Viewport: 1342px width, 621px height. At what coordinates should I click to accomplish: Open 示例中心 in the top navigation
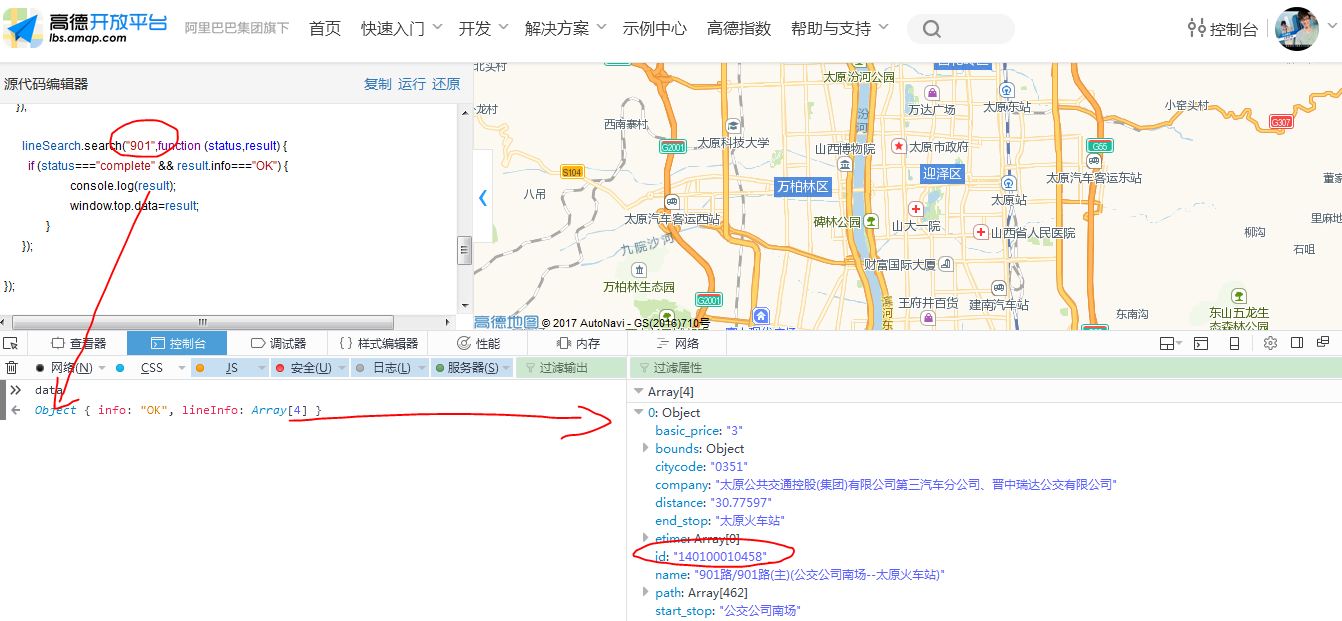point(655,28)
